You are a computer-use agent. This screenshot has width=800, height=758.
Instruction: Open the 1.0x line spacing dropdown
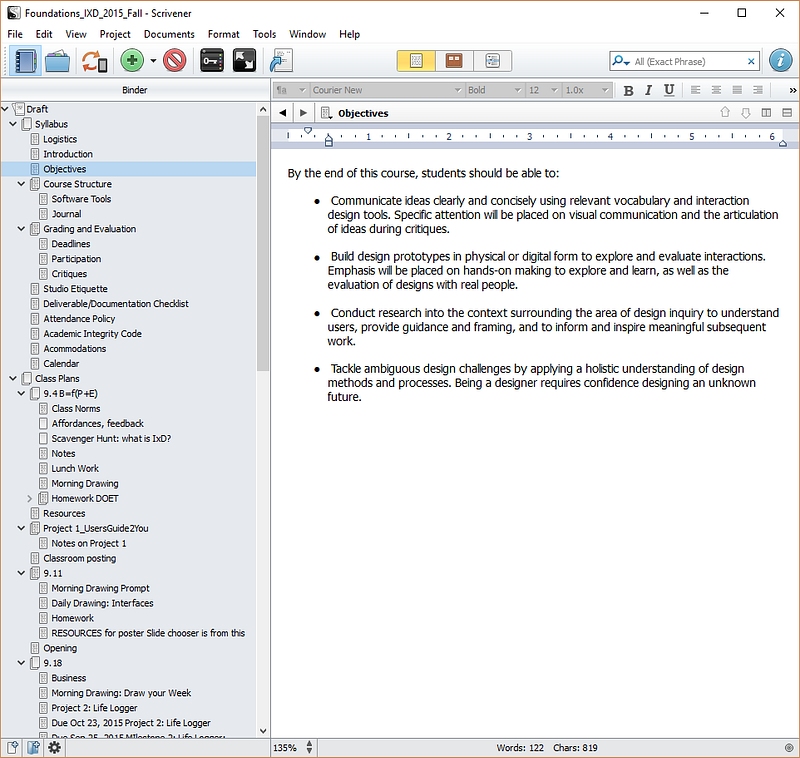point(587,90)
